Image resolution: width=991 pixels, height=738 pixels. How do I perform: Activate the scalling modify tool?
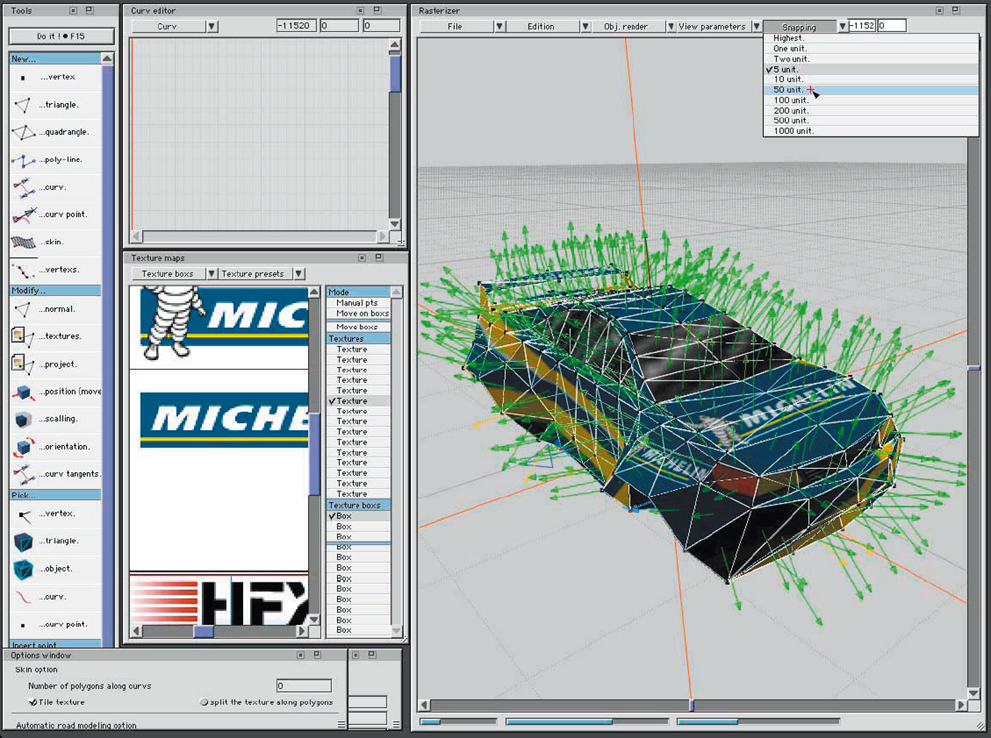pyautogui.click(x=23, y=419)
